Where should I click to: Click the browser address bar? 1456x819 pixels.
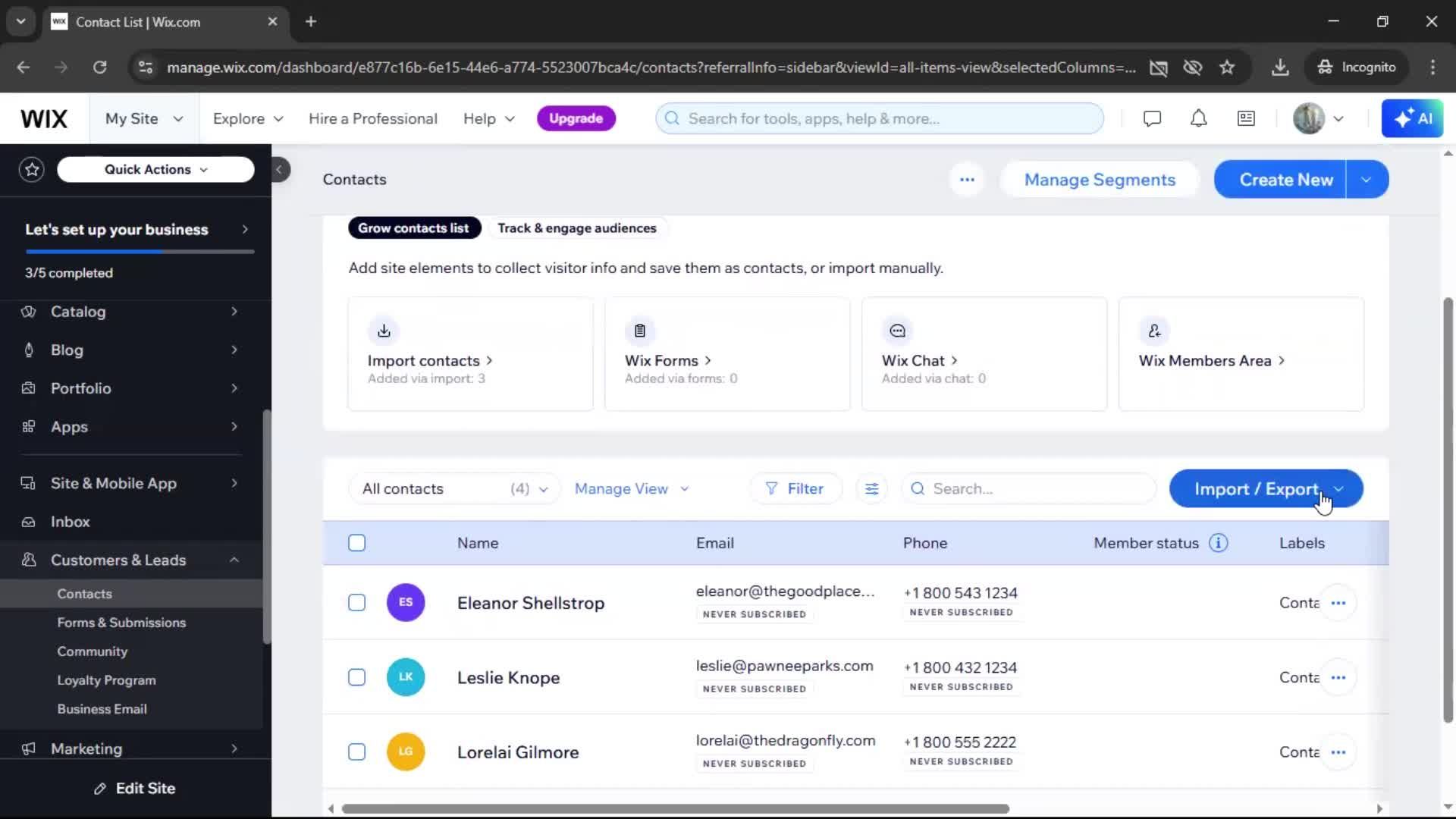pos(651,67)
